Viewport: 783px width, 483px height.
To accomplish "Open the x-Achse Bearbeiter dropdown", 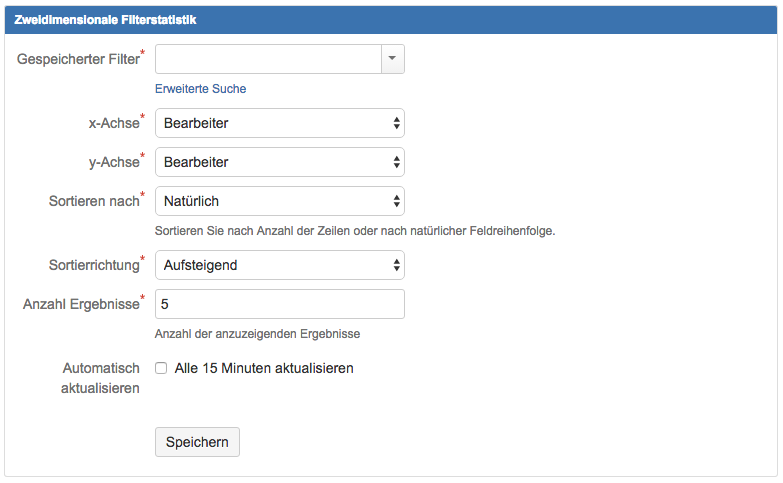I will 280,123.
